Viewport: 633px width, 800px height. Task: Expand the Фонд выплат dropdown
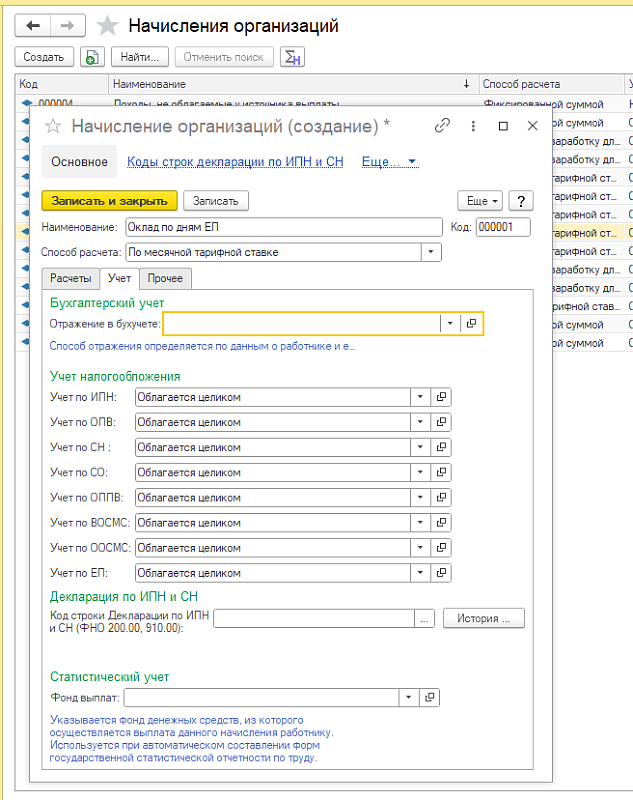tap(408, 697)
